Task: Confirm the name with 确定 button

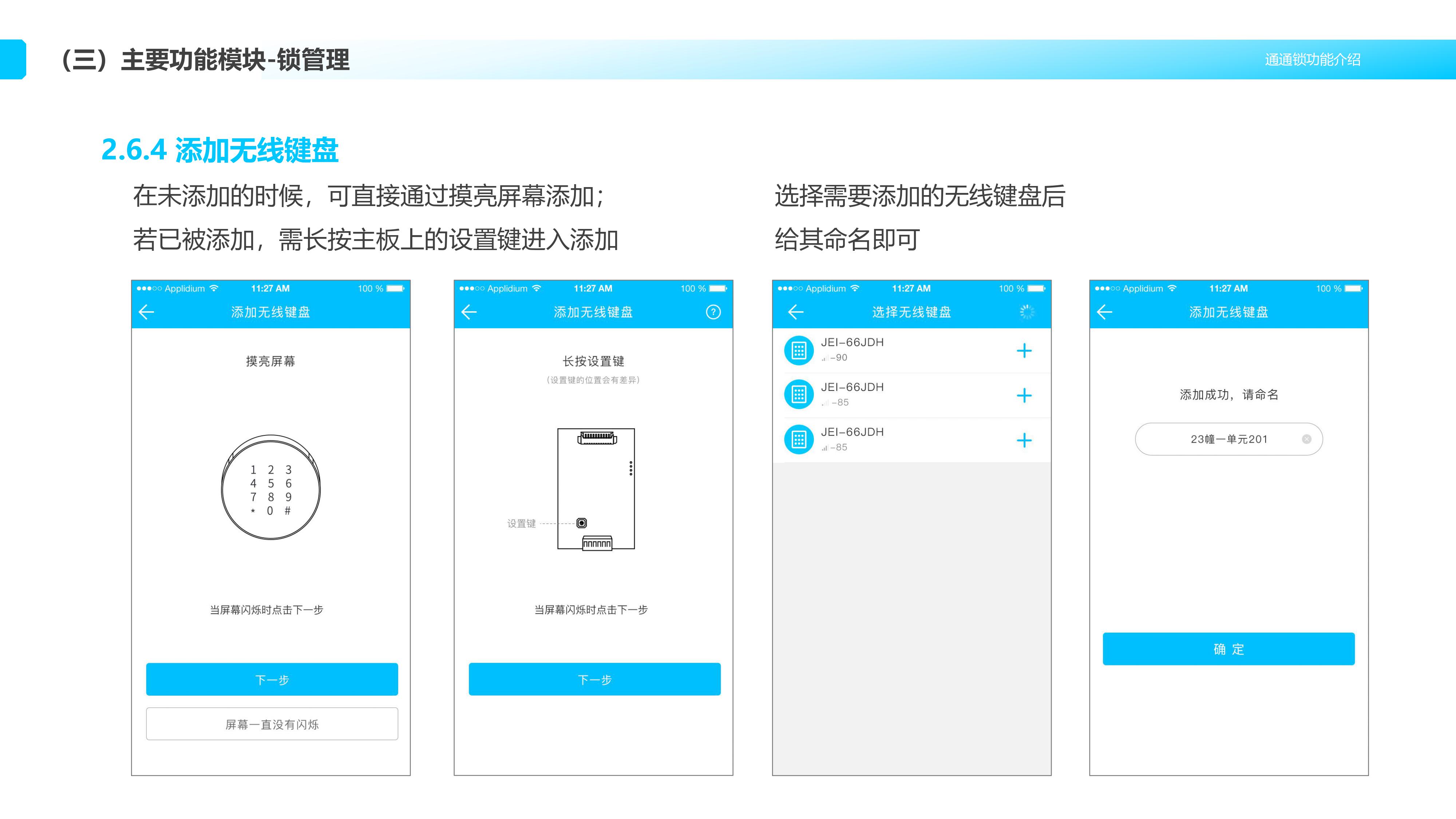Action: (x=1228, y=649)
